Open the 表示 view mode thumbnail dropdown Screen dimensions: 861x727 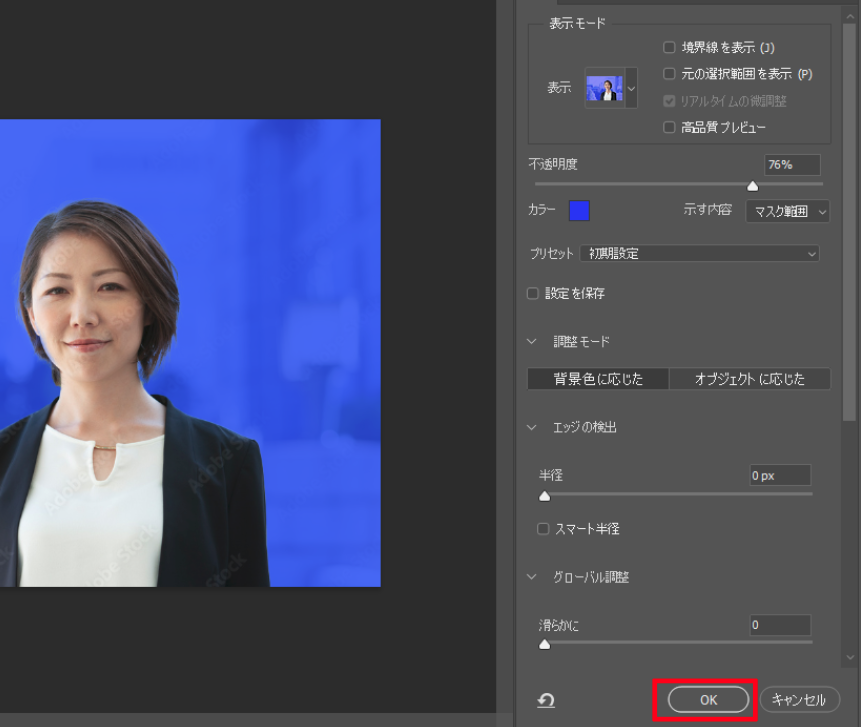(611, 88)
